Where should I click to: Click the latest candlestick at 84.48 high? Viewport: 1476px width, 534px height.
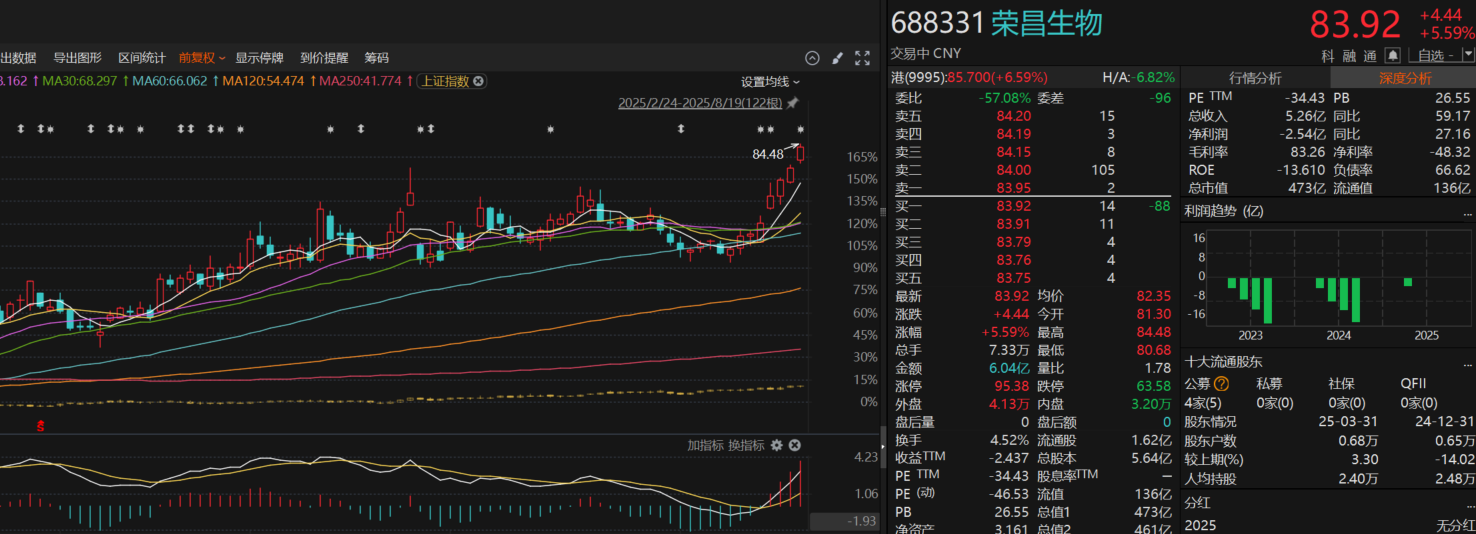pos(800,154)
